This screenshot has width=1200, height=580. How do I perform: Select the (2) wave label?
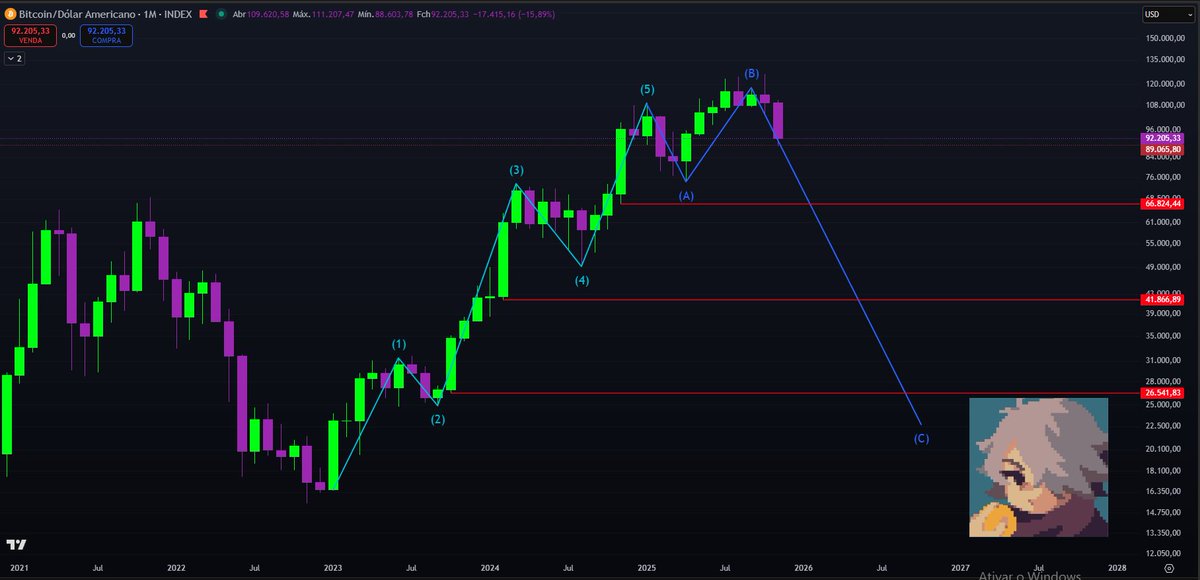(438, 419)
